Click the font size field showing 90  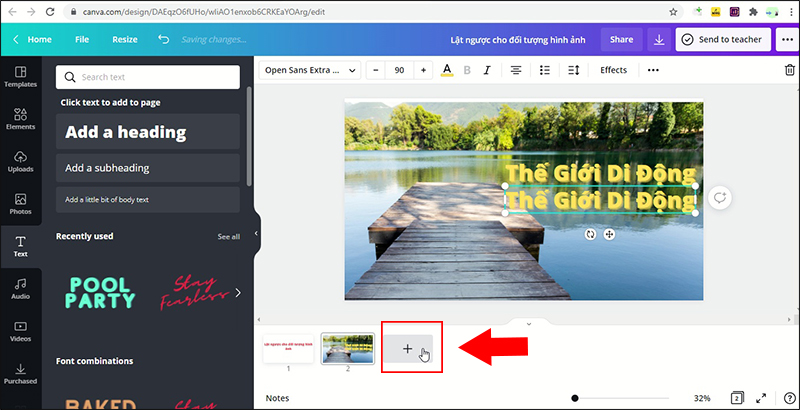click(x=399, y=70)
